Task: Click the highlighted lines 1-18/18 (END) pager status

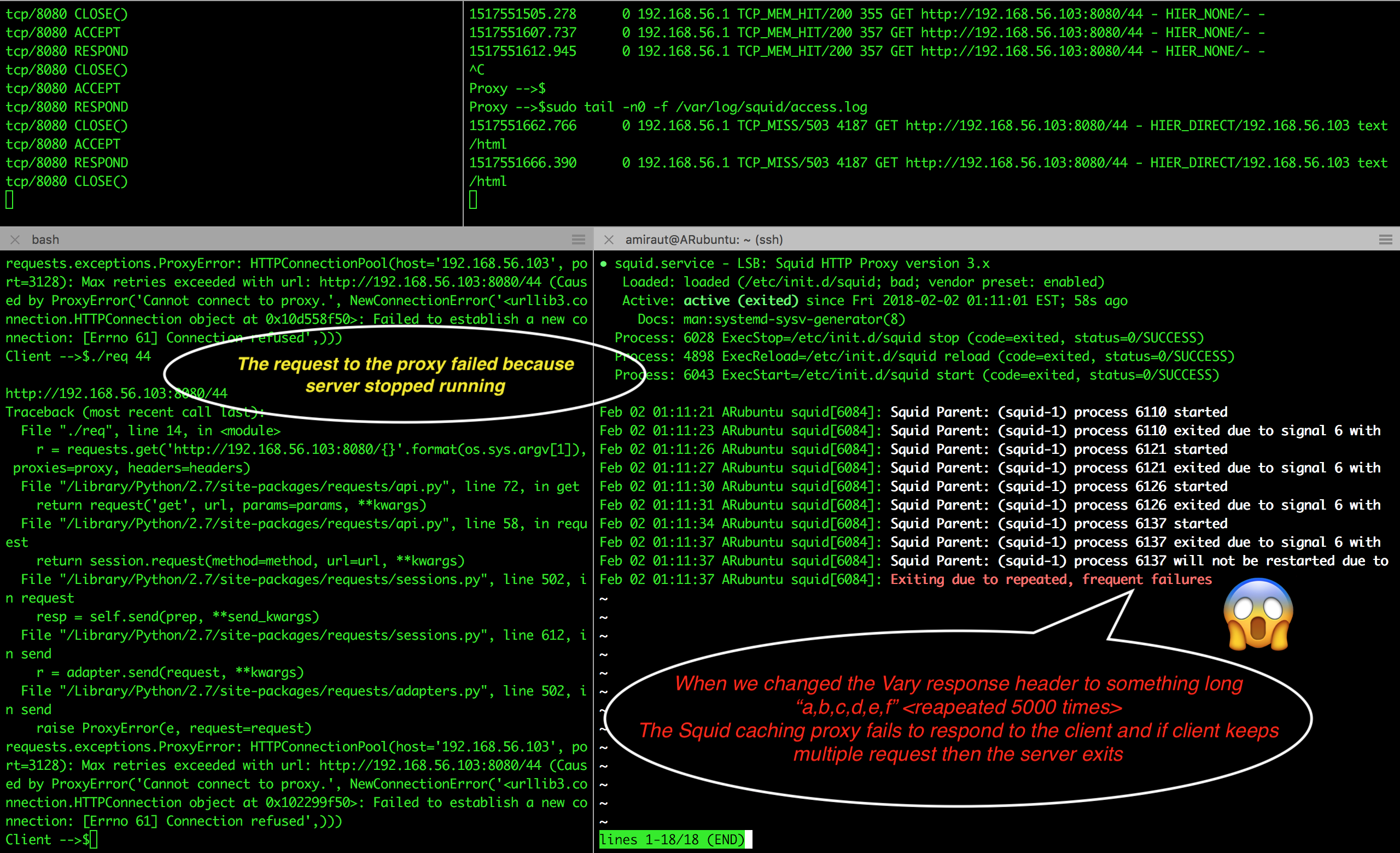Action: click(x=672, y=839)
